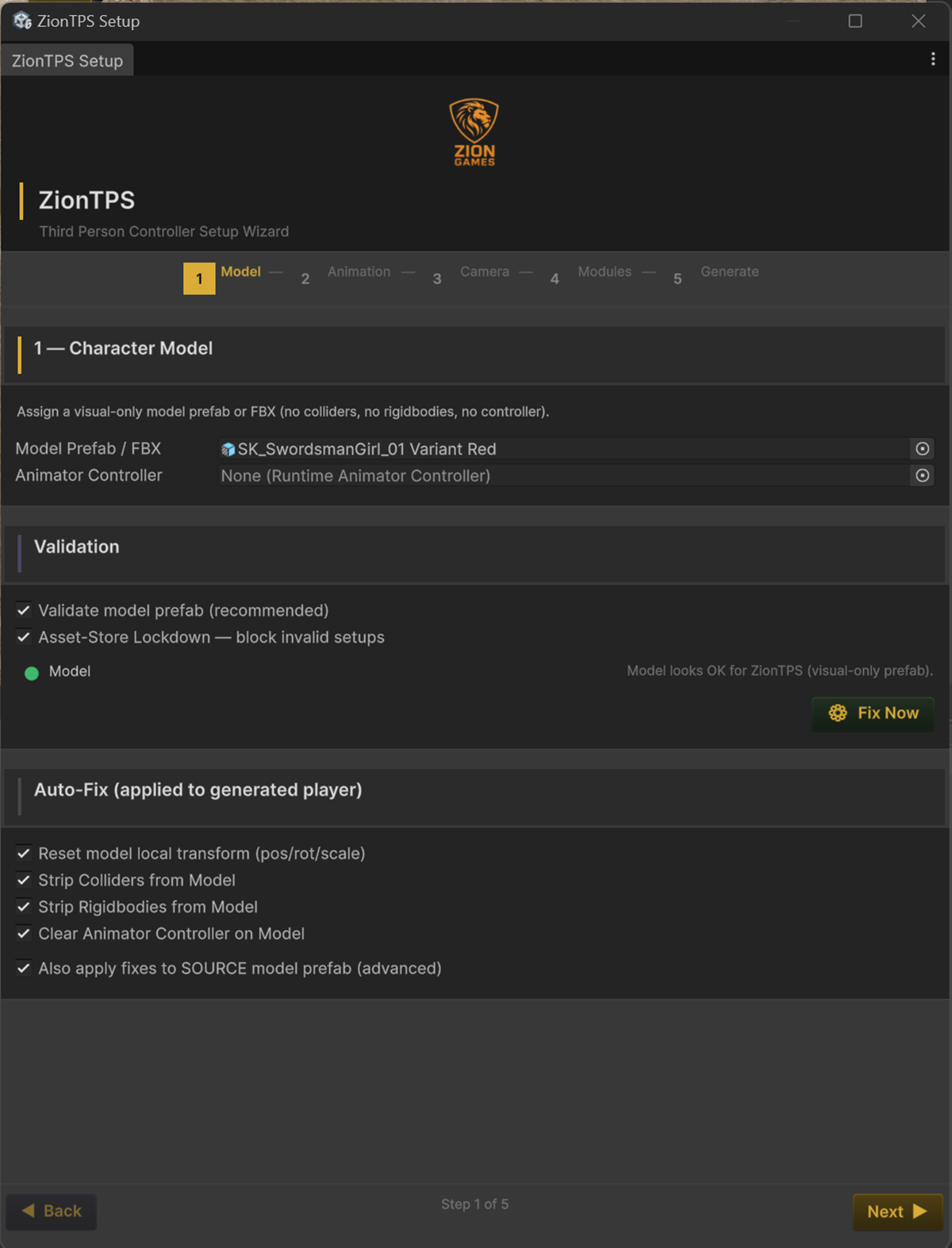This screenshot has height=1248, width=952.
Task: Click the SK_SwordsmanGirl_01 Variant Red field
Action: [x=563, y=449]
